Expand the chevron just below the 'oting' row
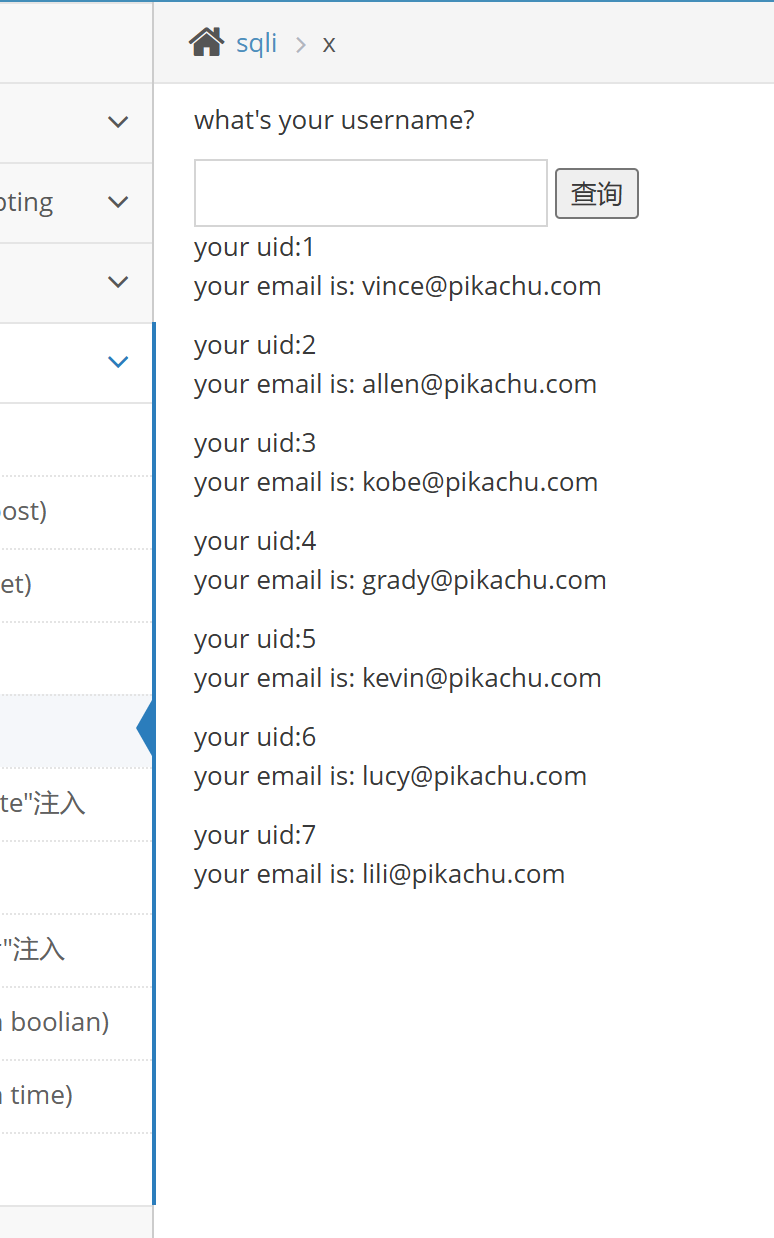 pos(118,282)
